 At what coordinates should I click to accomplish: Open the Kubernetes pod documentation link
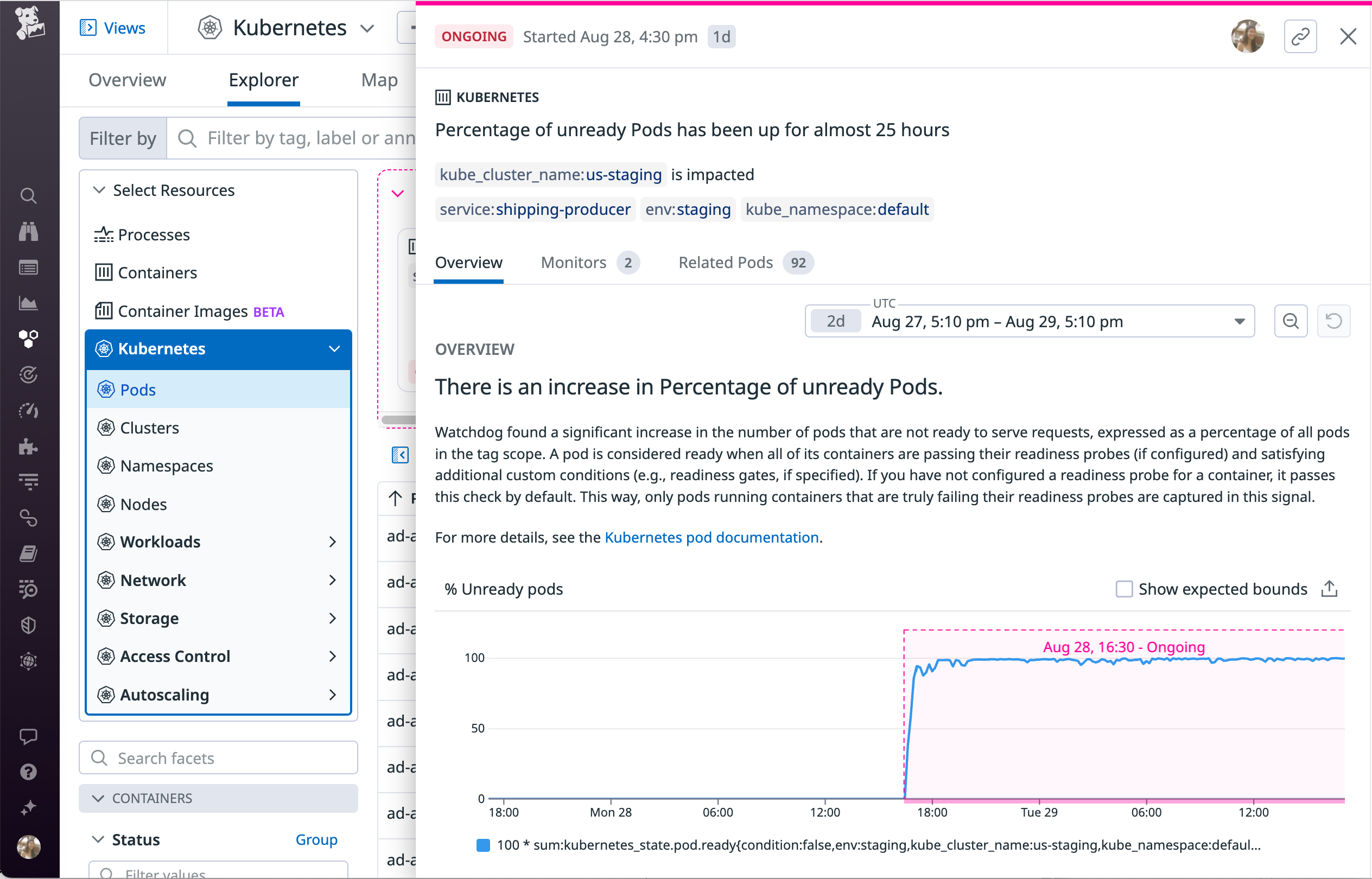(712, 537)
